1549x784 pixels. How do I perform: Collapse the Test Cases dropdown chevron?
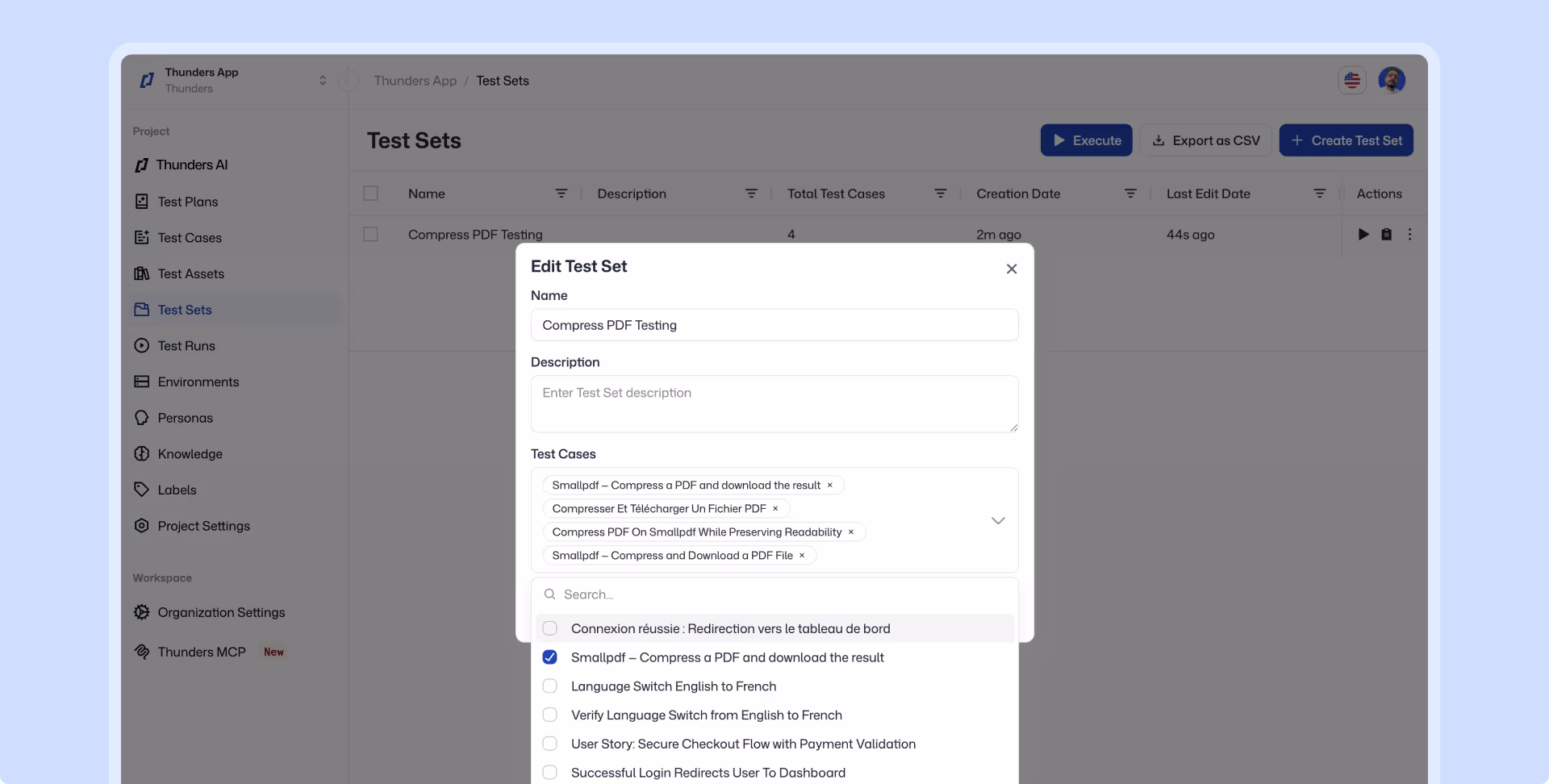(x=998, y=520)
